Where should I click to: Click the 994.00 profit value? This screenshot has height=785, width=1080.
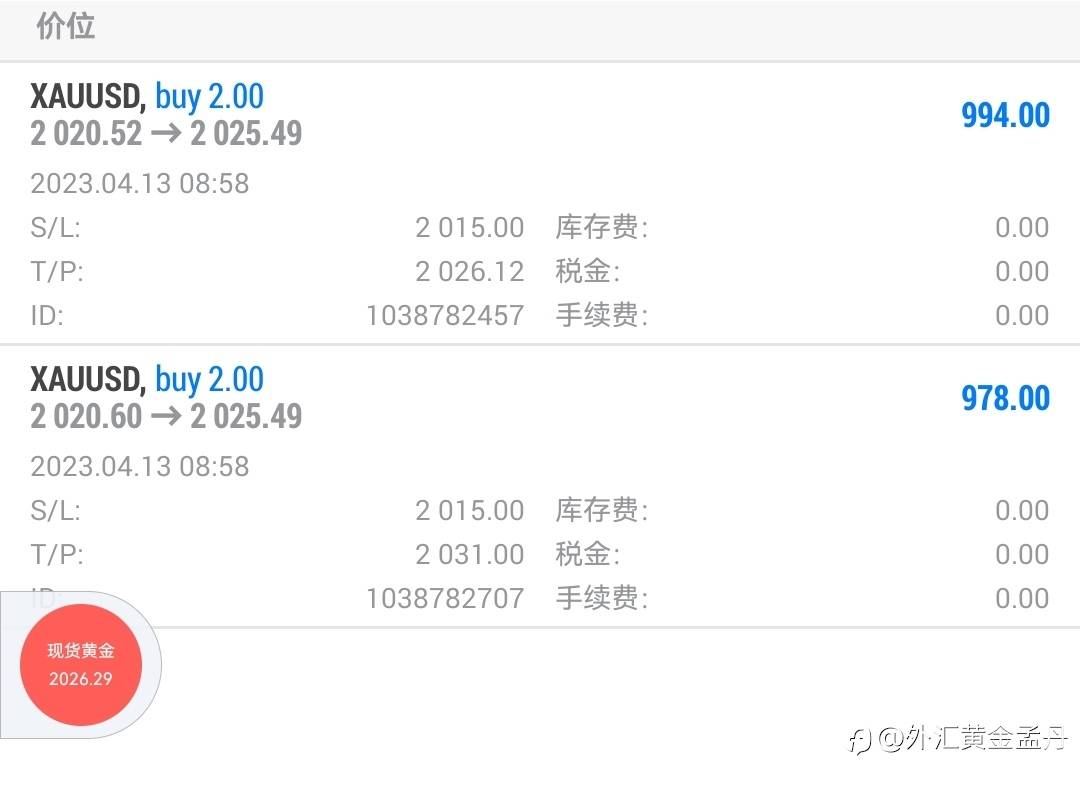coord(1005,115)
